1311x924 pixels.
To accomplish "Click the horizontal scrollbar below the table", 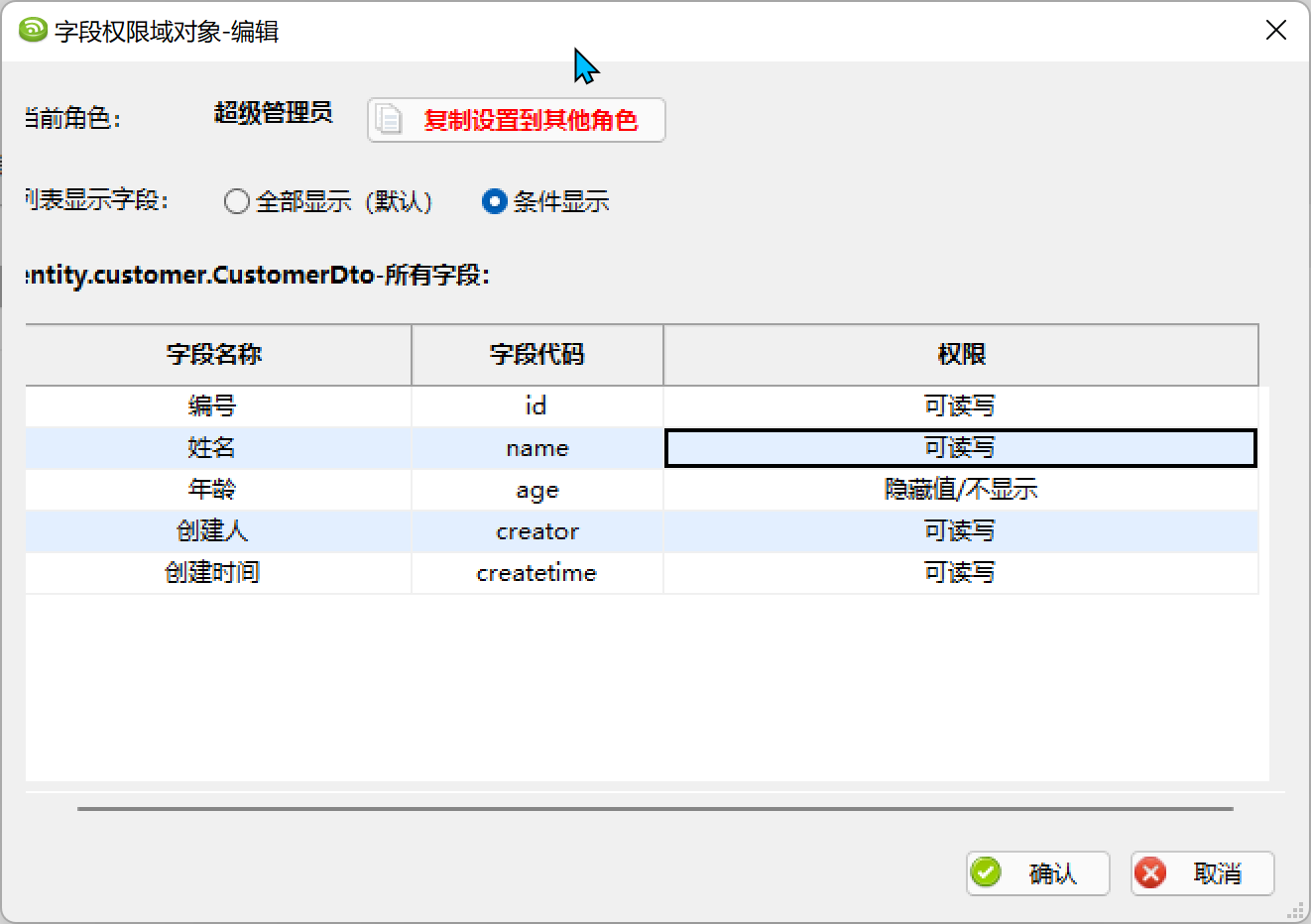I will [x=655, y=809].
